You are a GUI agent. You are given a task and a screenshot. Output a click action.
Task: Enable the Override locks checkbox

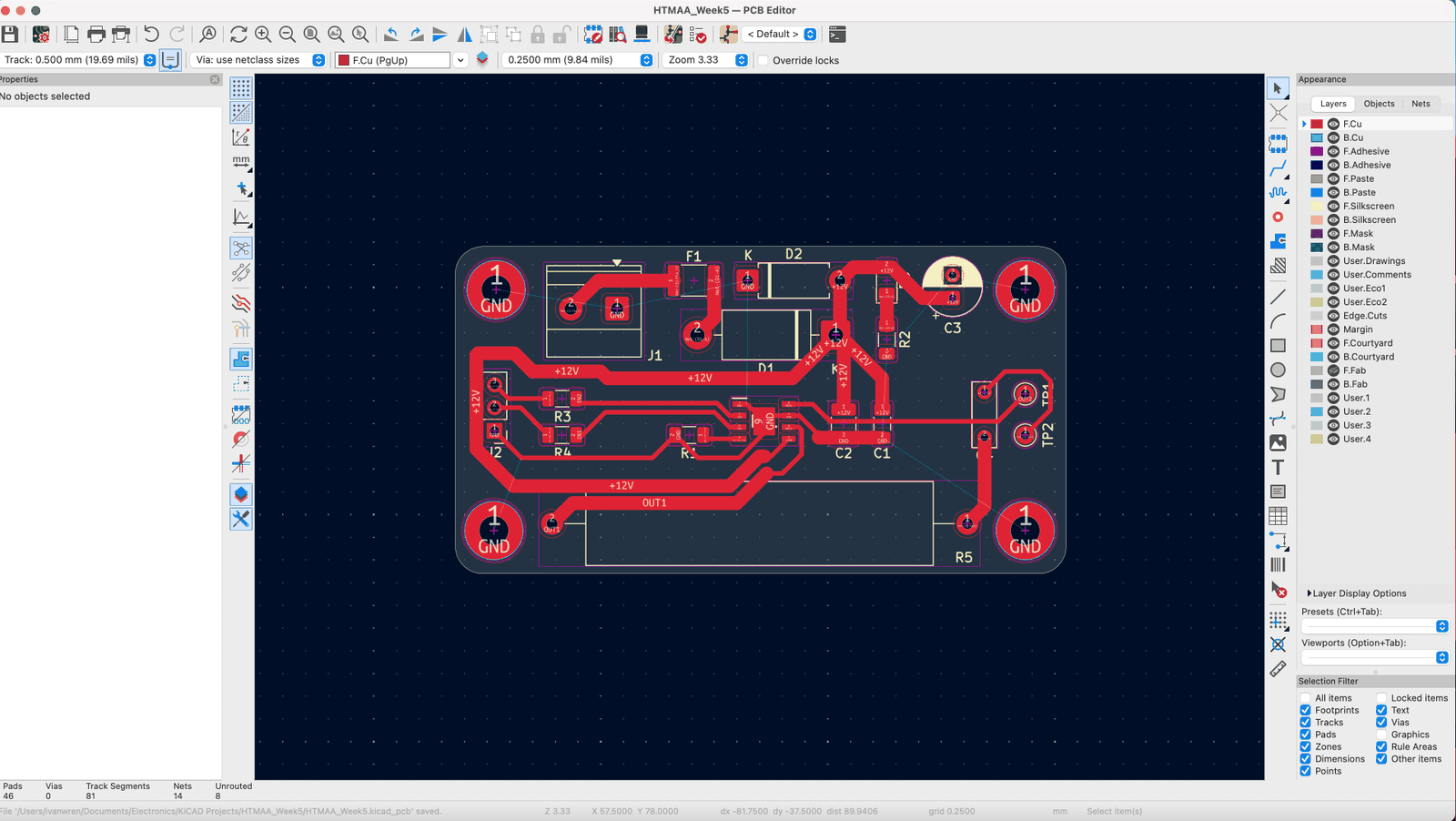point(763,60)
